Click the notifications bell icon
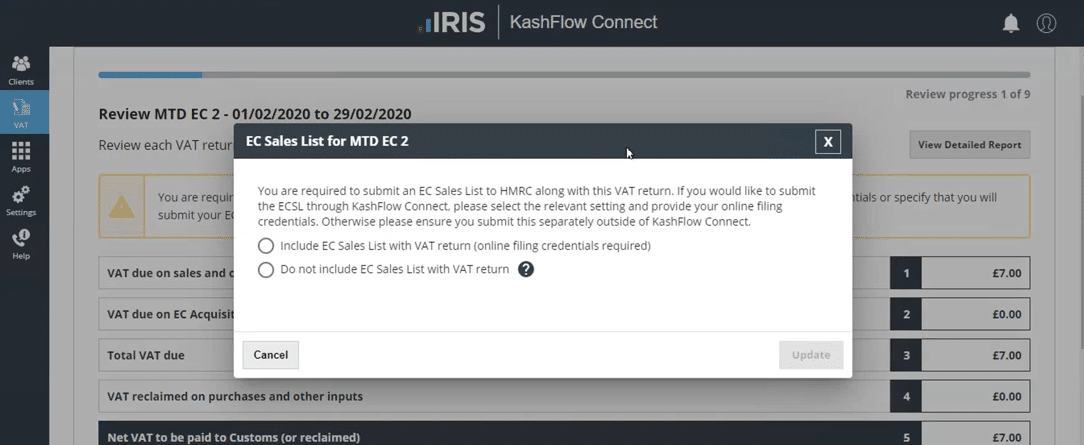This screenshot has width=1084, height=445. (1011, 23)
